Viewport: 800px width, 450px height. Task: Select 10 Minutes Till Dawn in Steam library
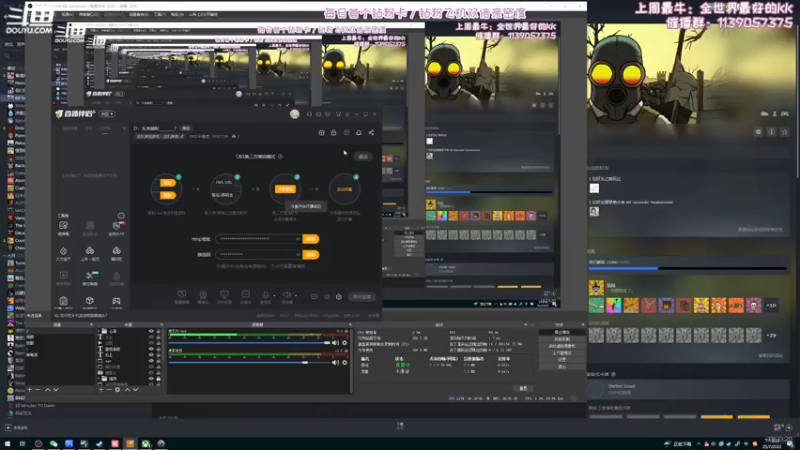pos(35,406)
